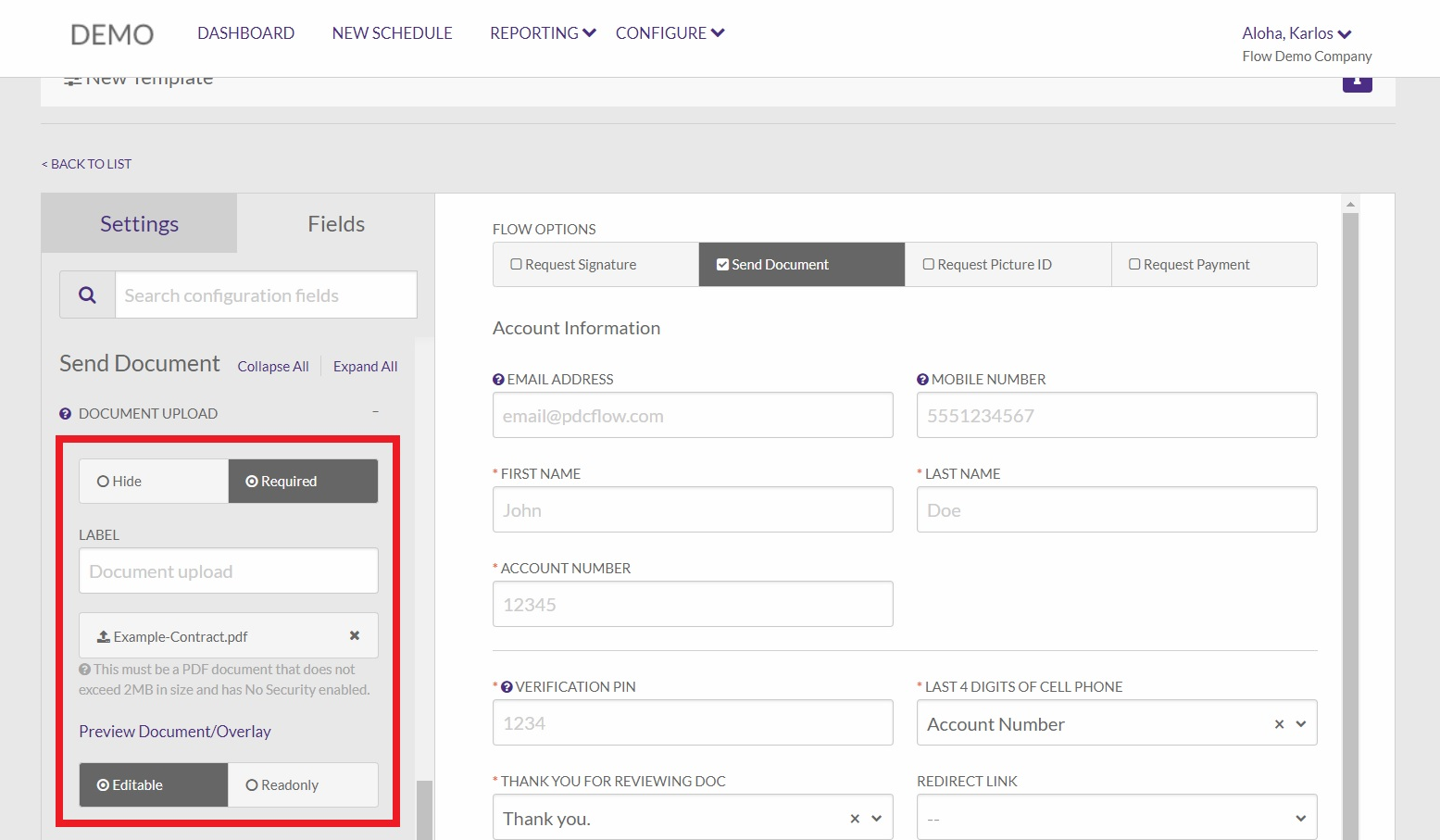Image resolution: width=1440 pixels, height=840 pixels.
Task: Click Expand All
Action: [x=366, y=367]
